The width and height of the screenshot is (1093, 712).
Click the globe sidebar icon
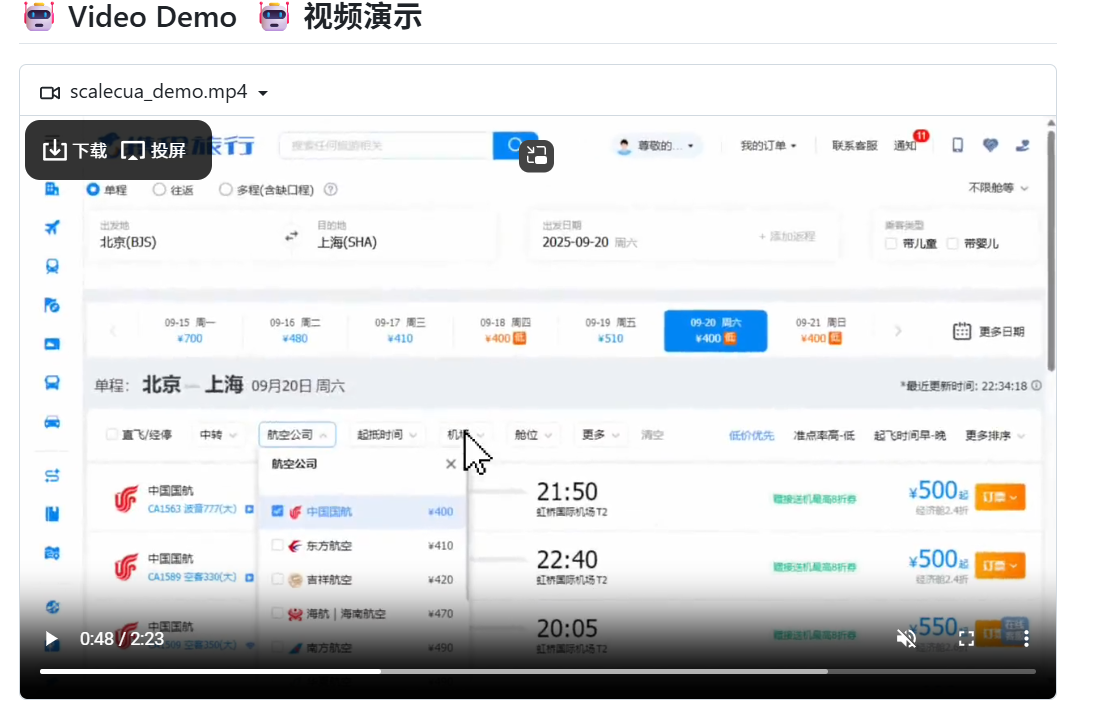(52, 607)
